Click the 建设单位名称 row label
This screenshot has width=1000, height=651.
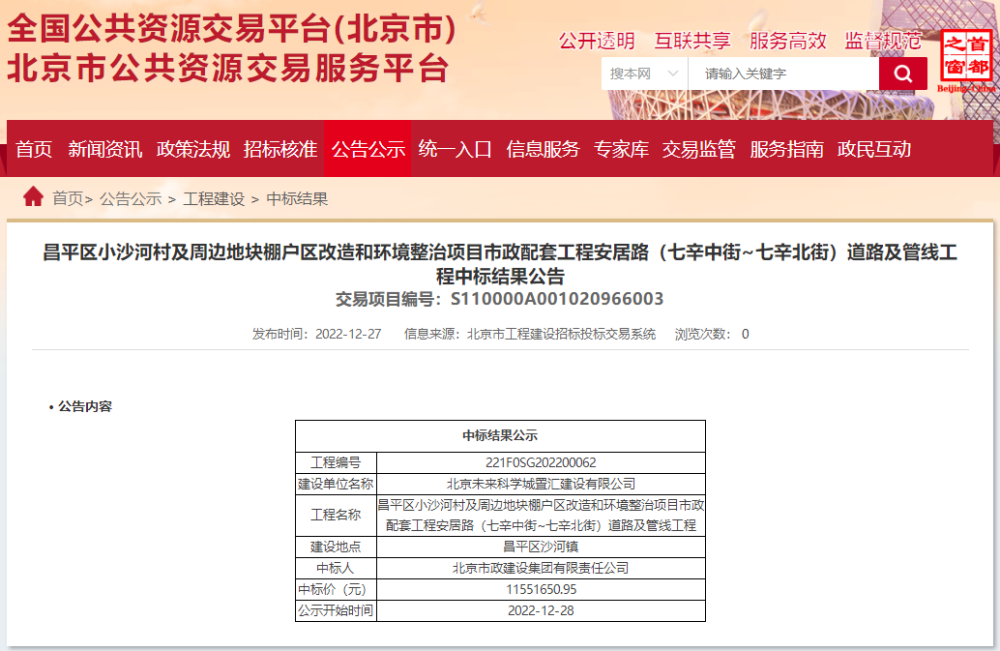pos(335,484)
